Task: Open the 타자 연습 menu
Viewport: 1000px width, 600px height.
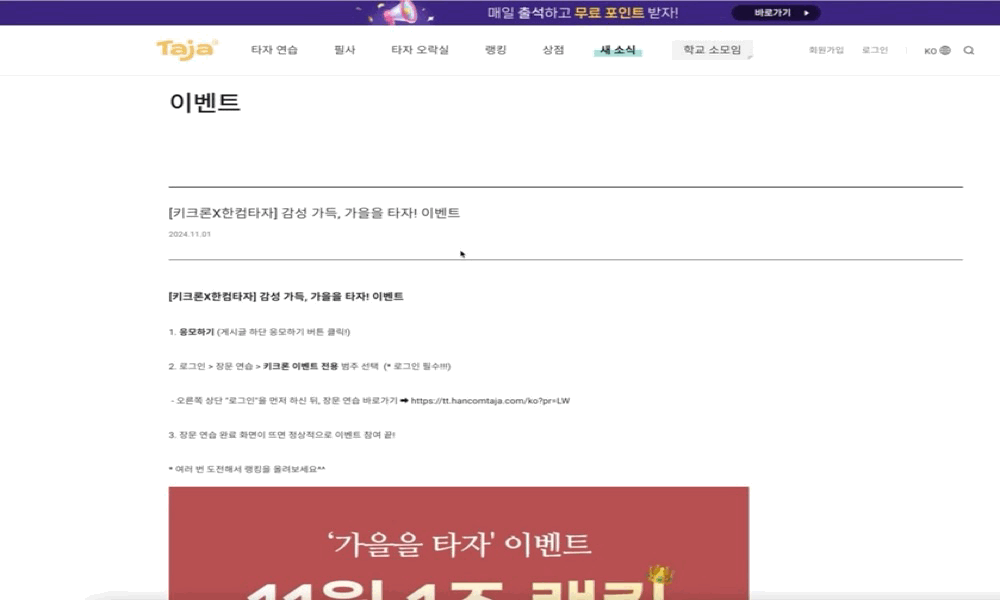Action: pos(274,50)
